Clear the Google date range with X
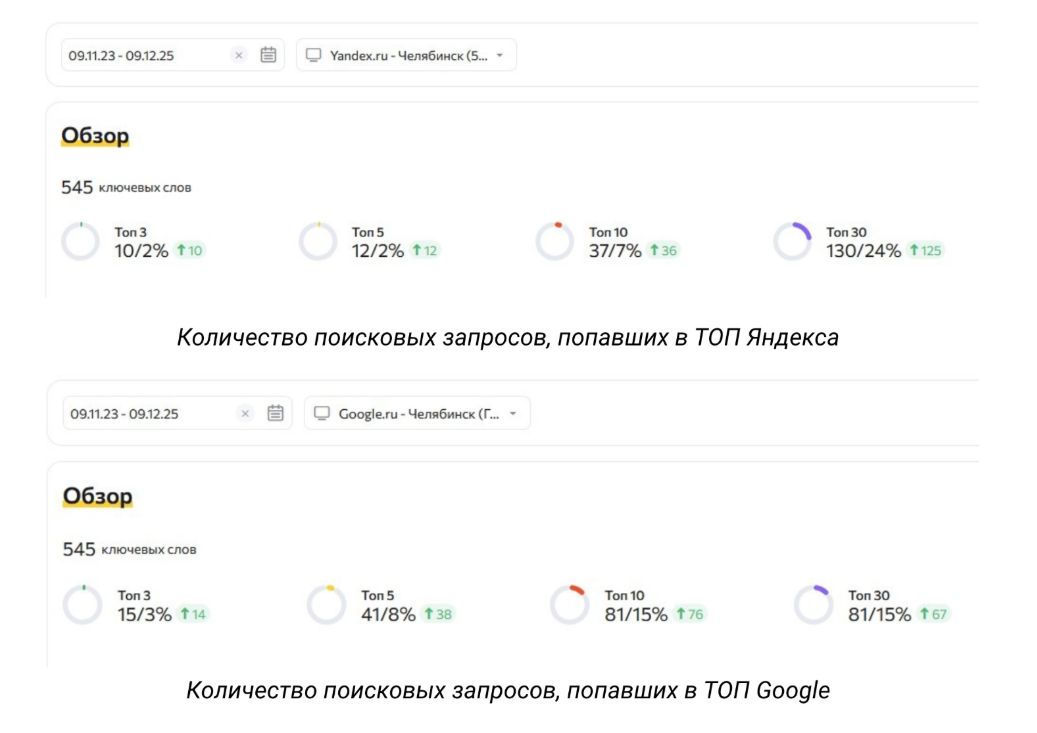The width and height of the screenshot is (1037, 733). [246, 413]
